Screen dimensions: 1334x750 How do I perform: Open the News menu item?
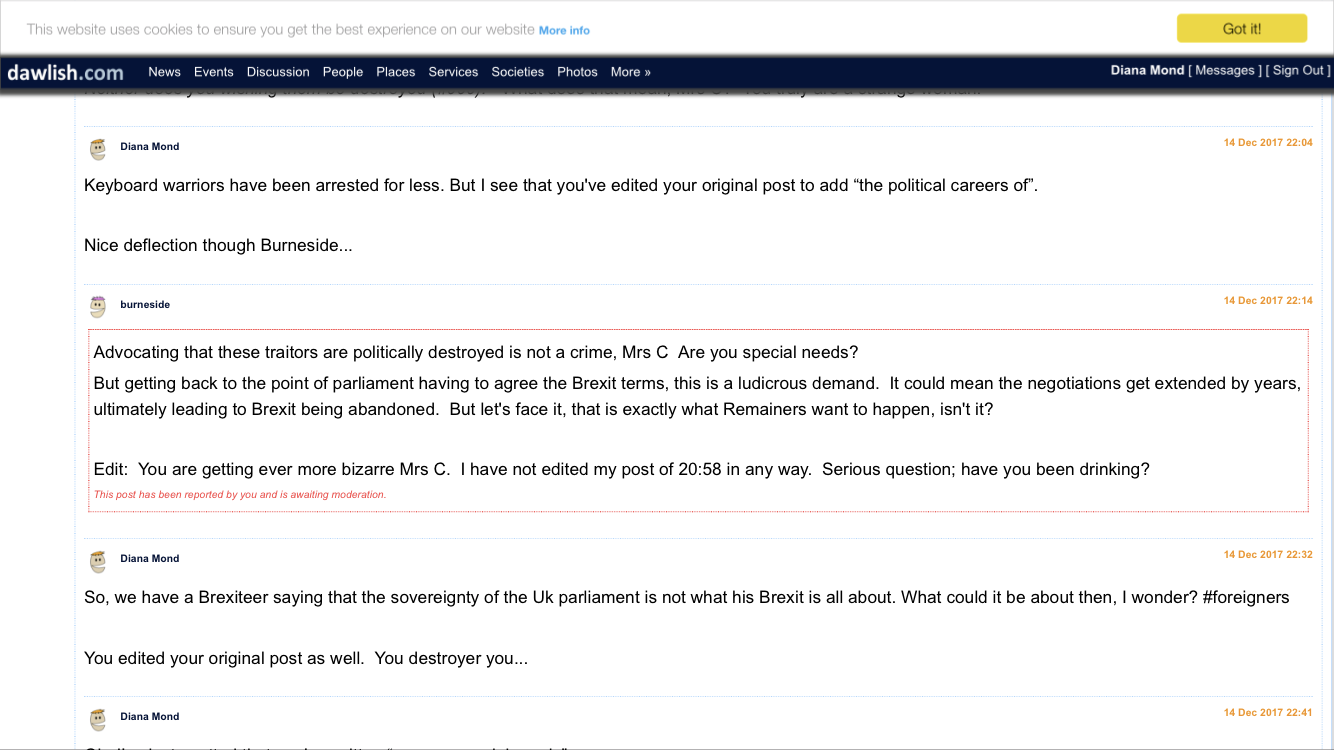tap(164, 72)
